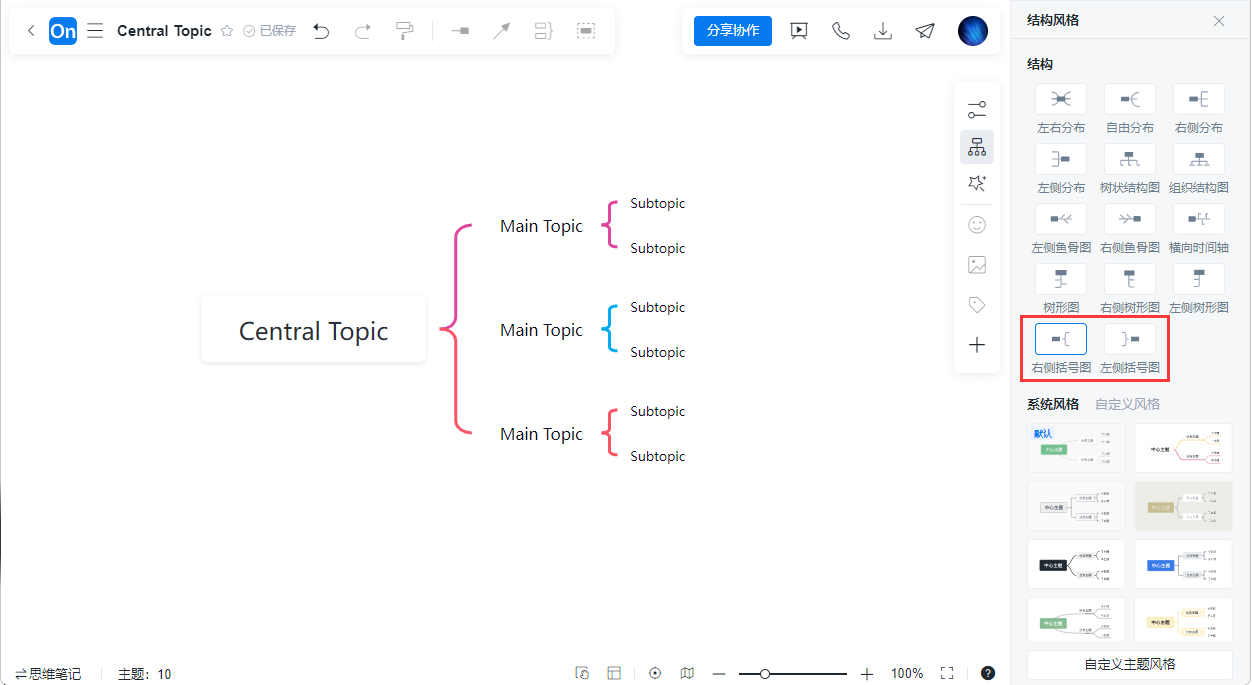Screen dimensions: 1252x685
Task: Add a tag label to the topic
Action: tap(977, 305)
